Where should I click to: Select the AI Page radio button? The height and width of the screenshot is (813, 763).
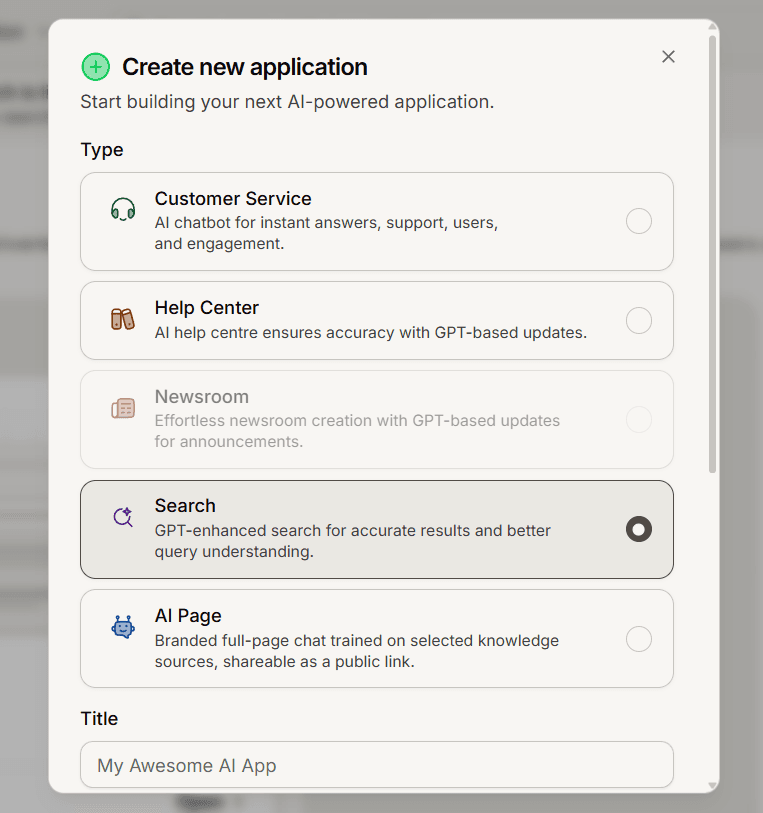(639, 639)
